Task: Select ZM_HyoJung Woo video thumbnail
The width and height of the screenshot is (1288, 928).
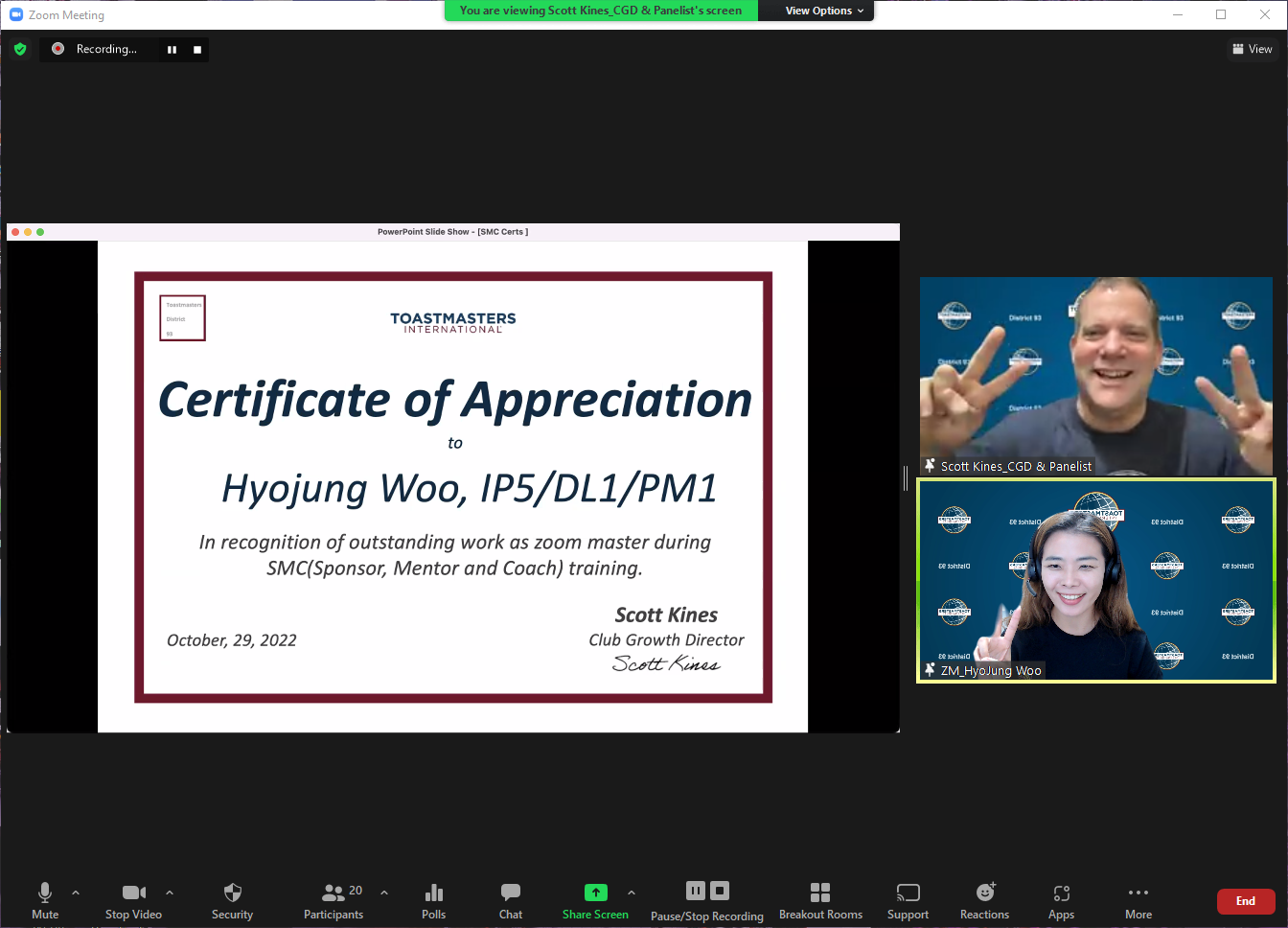Action: 1096,580
